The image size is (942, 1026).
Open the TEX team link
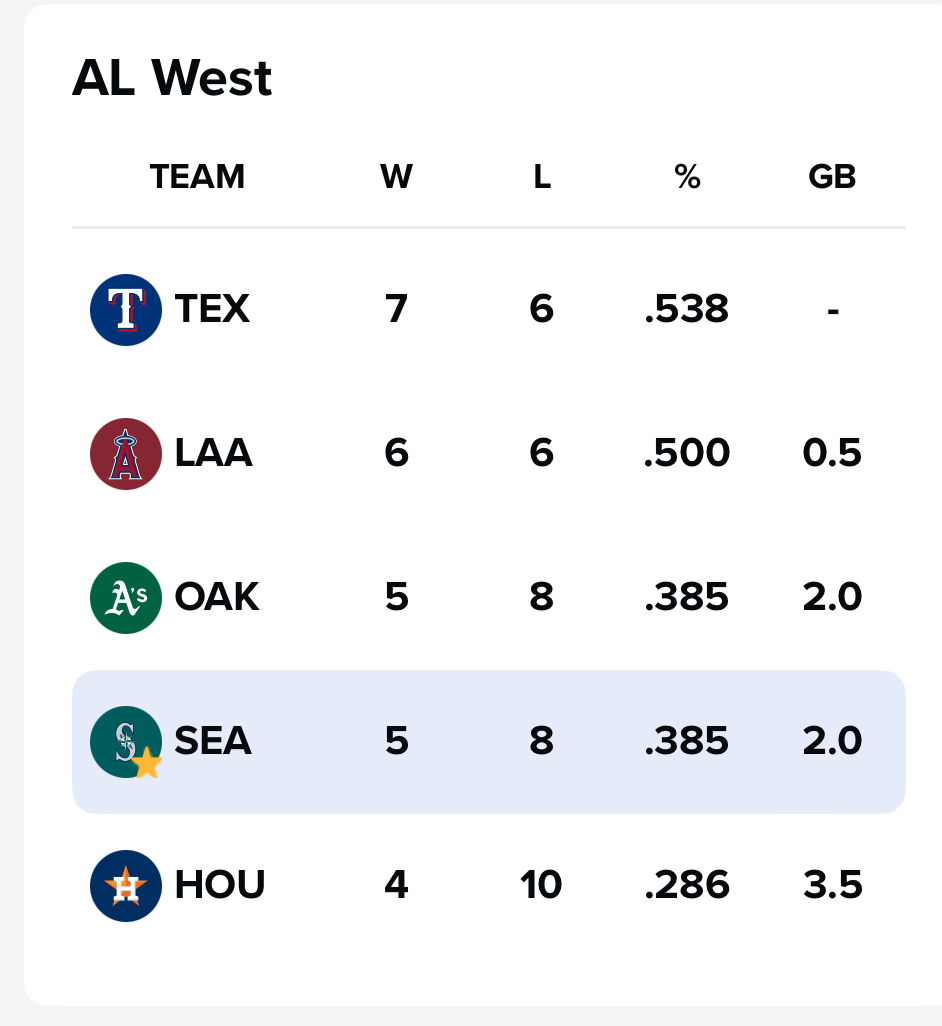pyautogui.click(x=212, y=309)
